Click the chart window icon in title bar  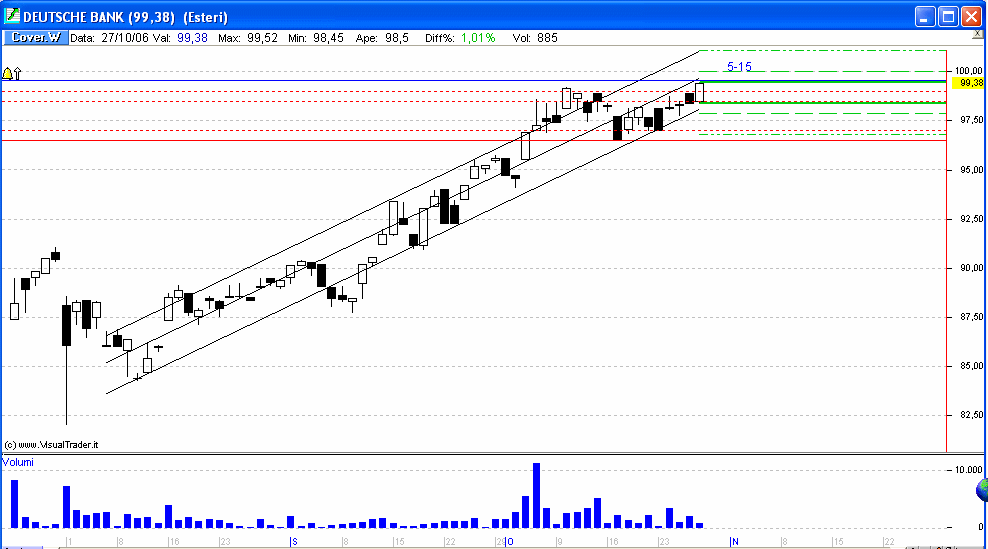click(11, 16)
